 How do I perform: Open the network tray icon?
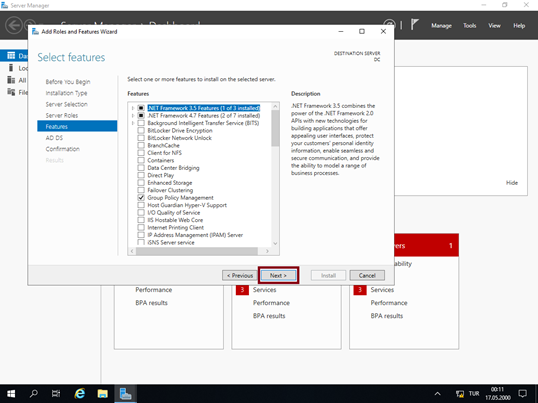[x=459, y=394]
